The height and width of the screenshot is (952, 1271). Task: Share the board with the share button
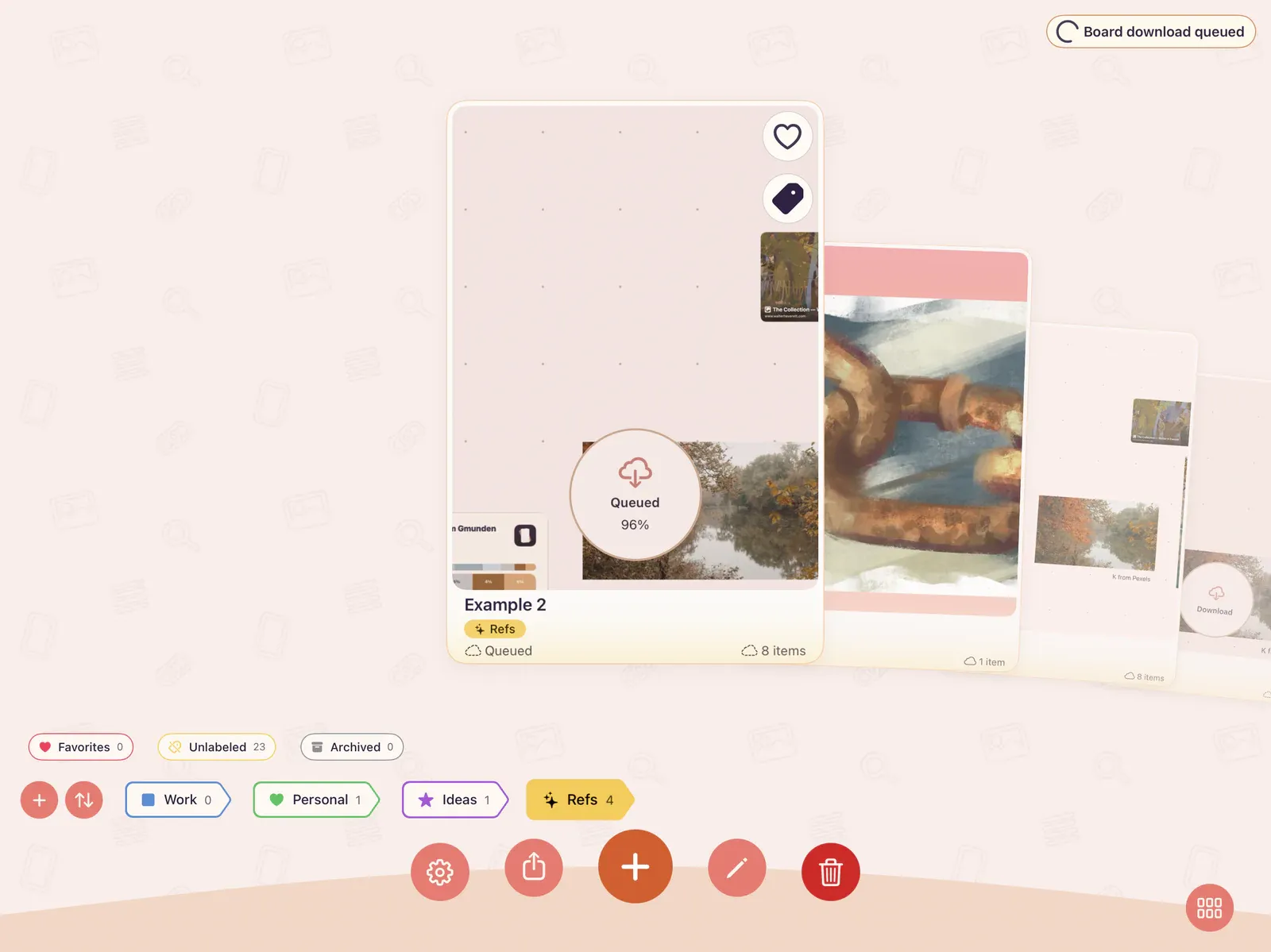[534, 867]
